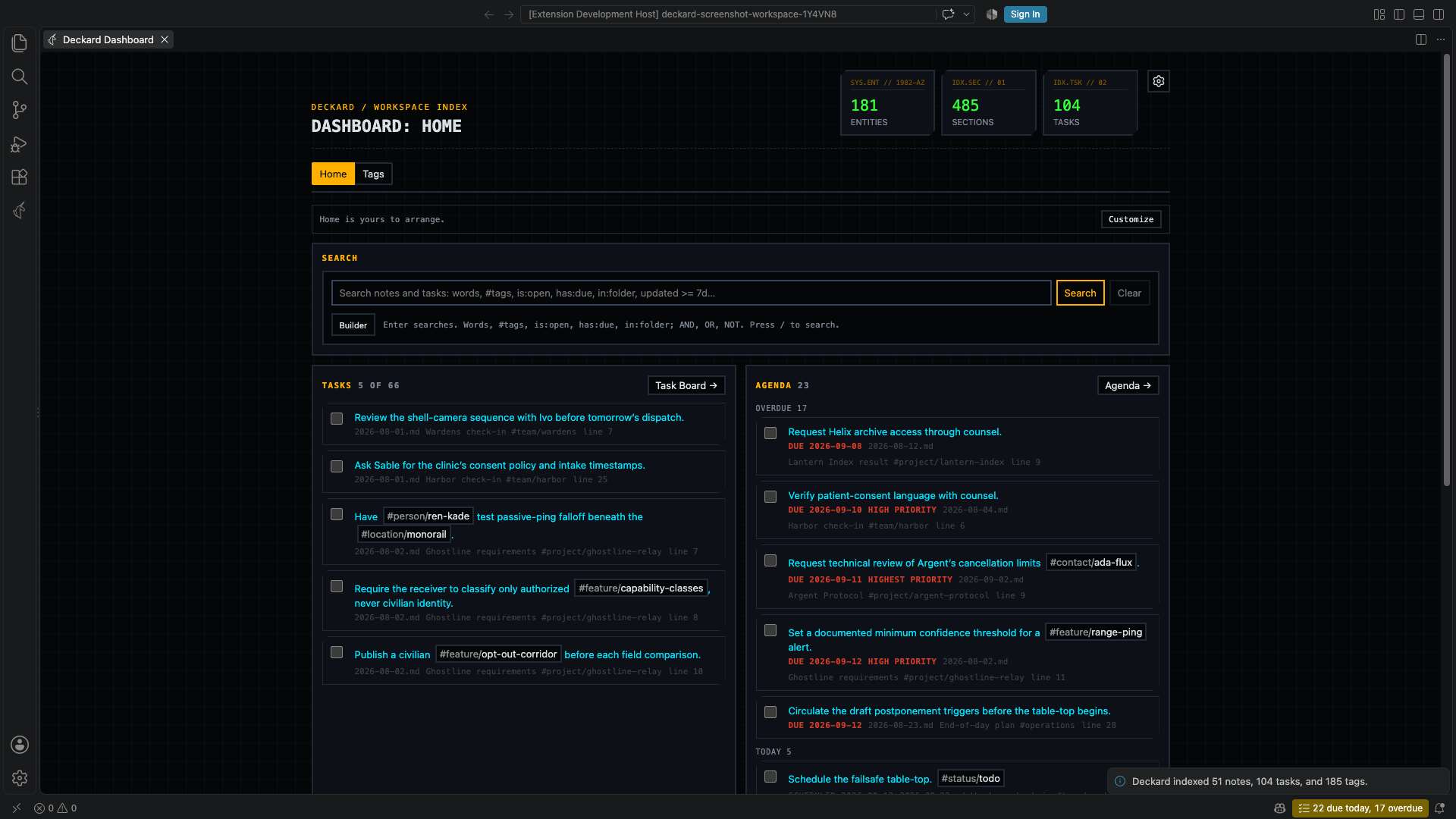
Task: Select the Deckard Dashboard editor tab
Action: click(x=108, y=39)
